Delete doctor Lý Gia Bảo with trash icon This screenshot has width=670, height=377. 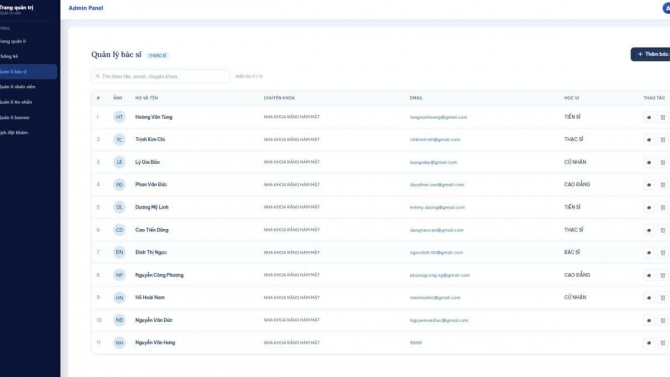point(663,162)
